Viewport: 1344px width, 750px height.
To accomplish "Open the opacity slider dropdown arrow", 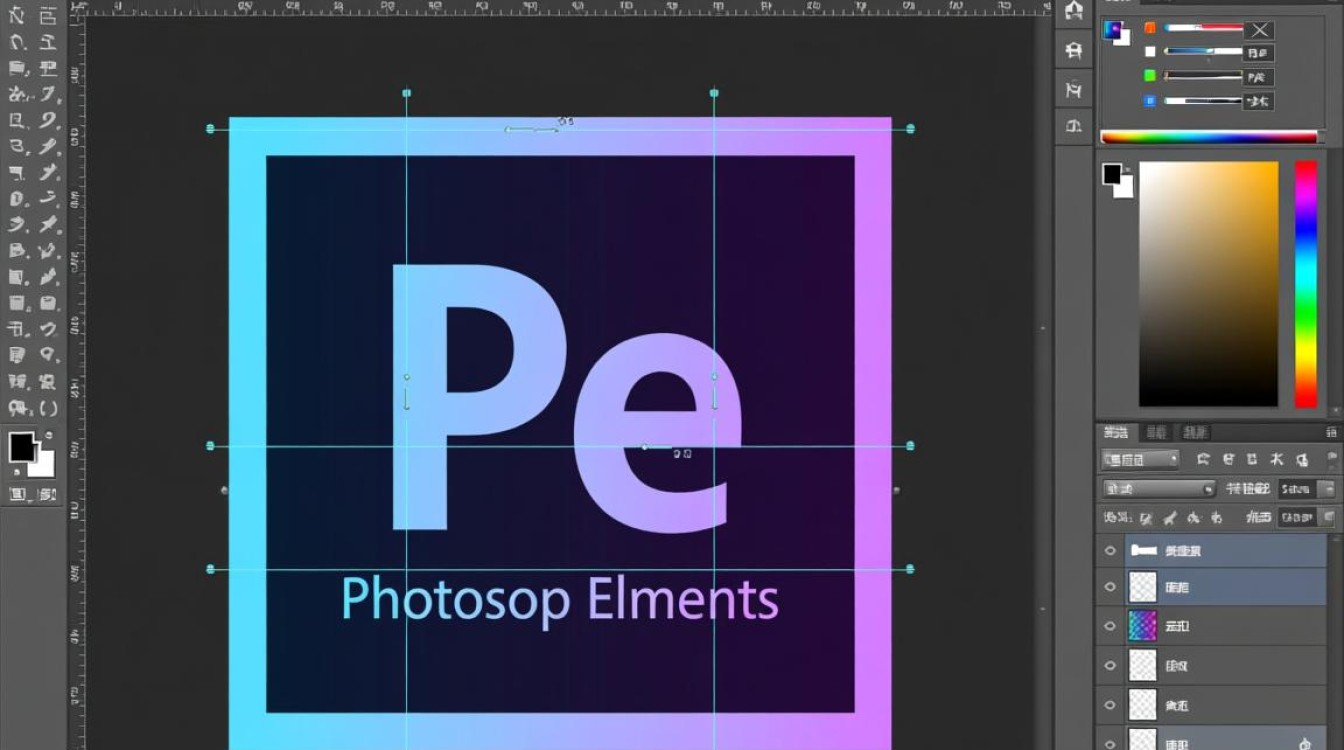I will pyautogui.click(x=1328, y=489).
